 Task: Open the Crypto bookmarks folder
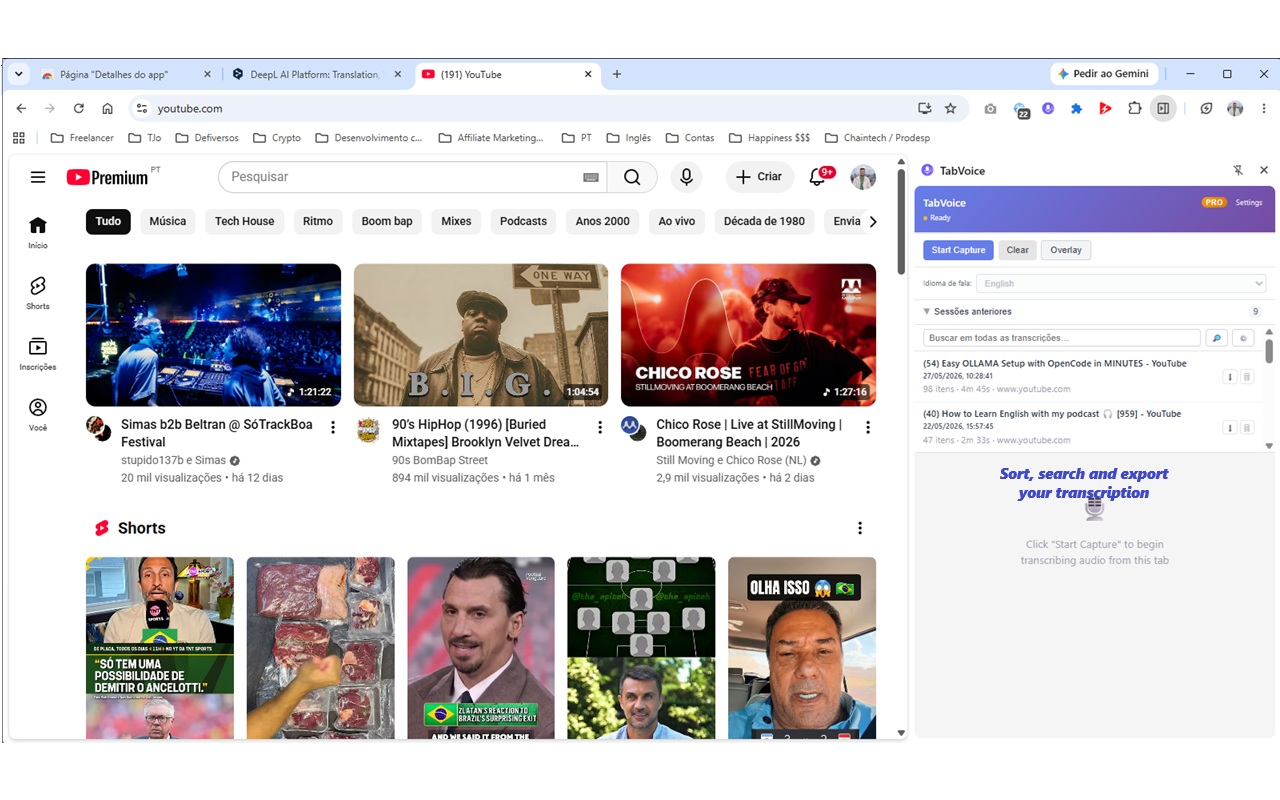tap(277, 138)
